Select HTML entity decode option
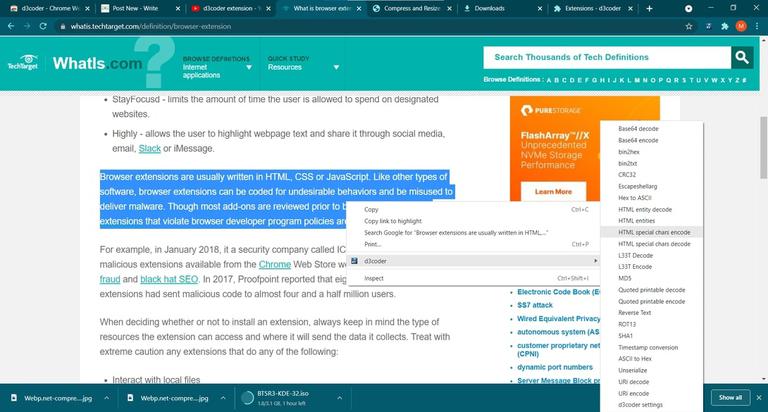The height and width of the screenshot is (412, 768). pos(651,210)
